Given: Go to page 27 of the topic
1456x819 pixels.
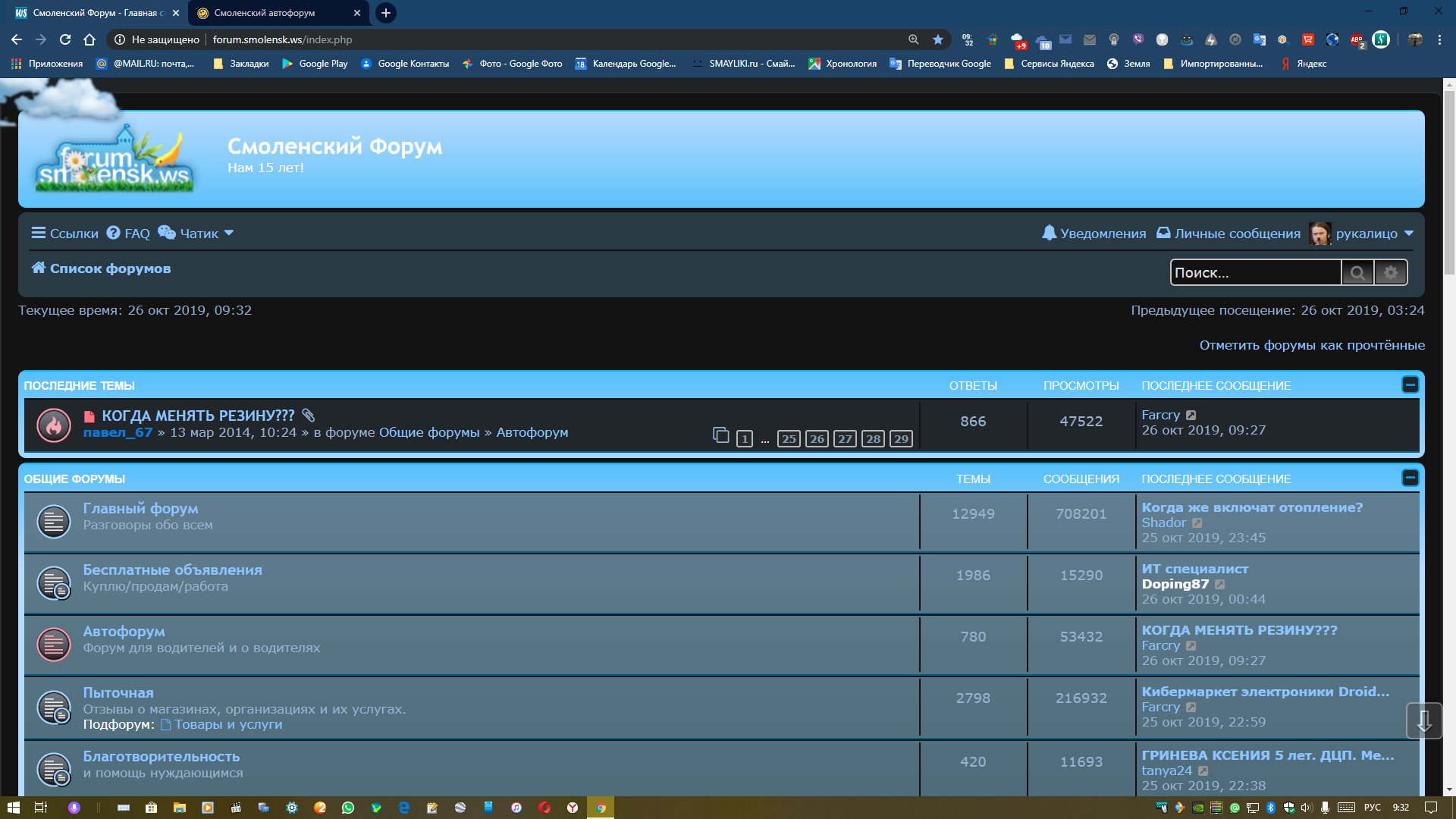Looking at the screenshot, I should click(x=845, y=439).
